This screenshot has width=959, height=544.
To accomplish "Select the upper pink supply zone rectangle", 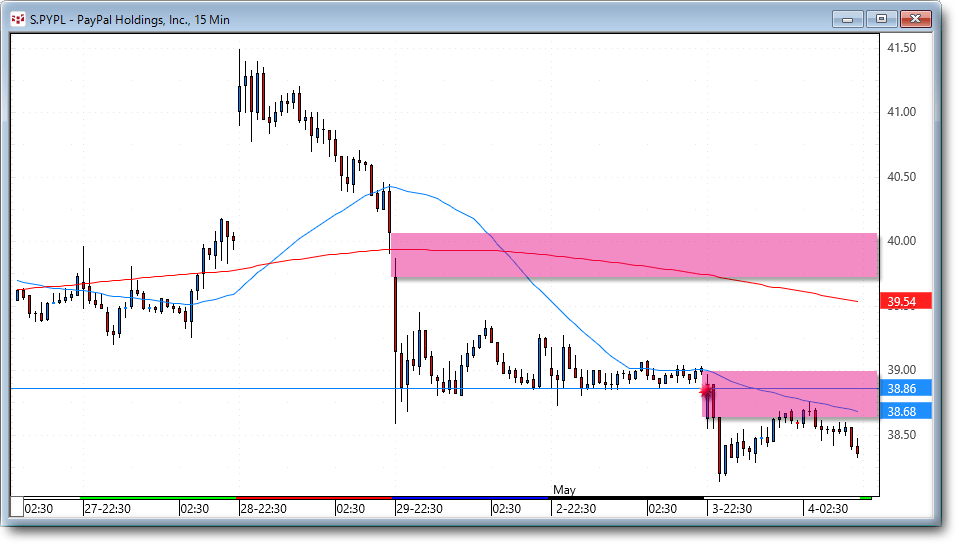I will click(634, 255).
